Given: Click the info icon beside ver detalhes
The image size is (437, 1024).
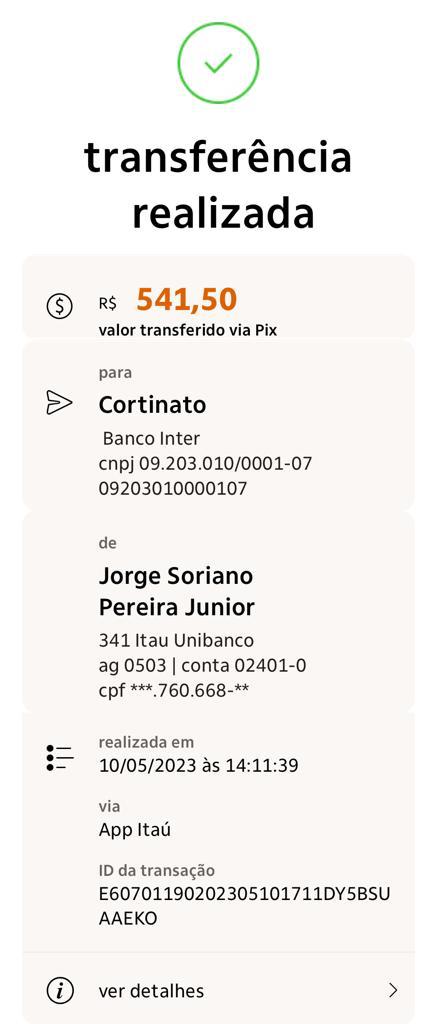Looking at the screenshot, I should click(60, 991).
